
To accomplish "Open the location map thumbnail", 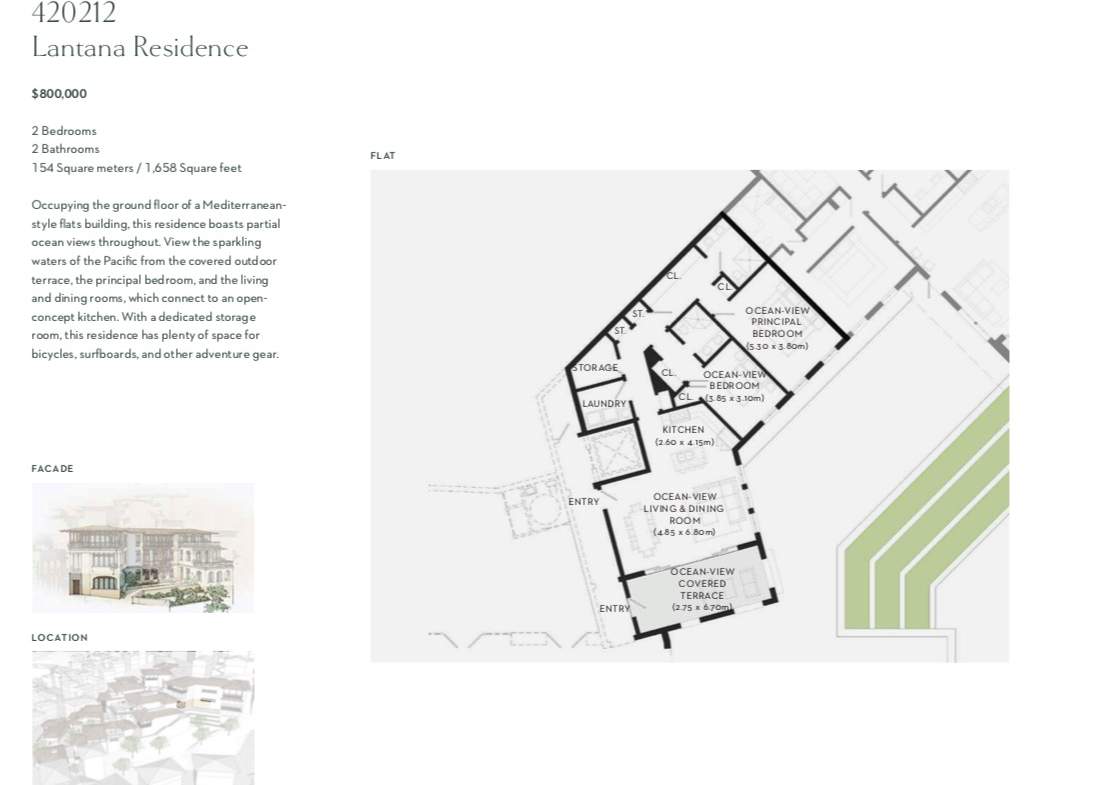I will tap(142, 717).
